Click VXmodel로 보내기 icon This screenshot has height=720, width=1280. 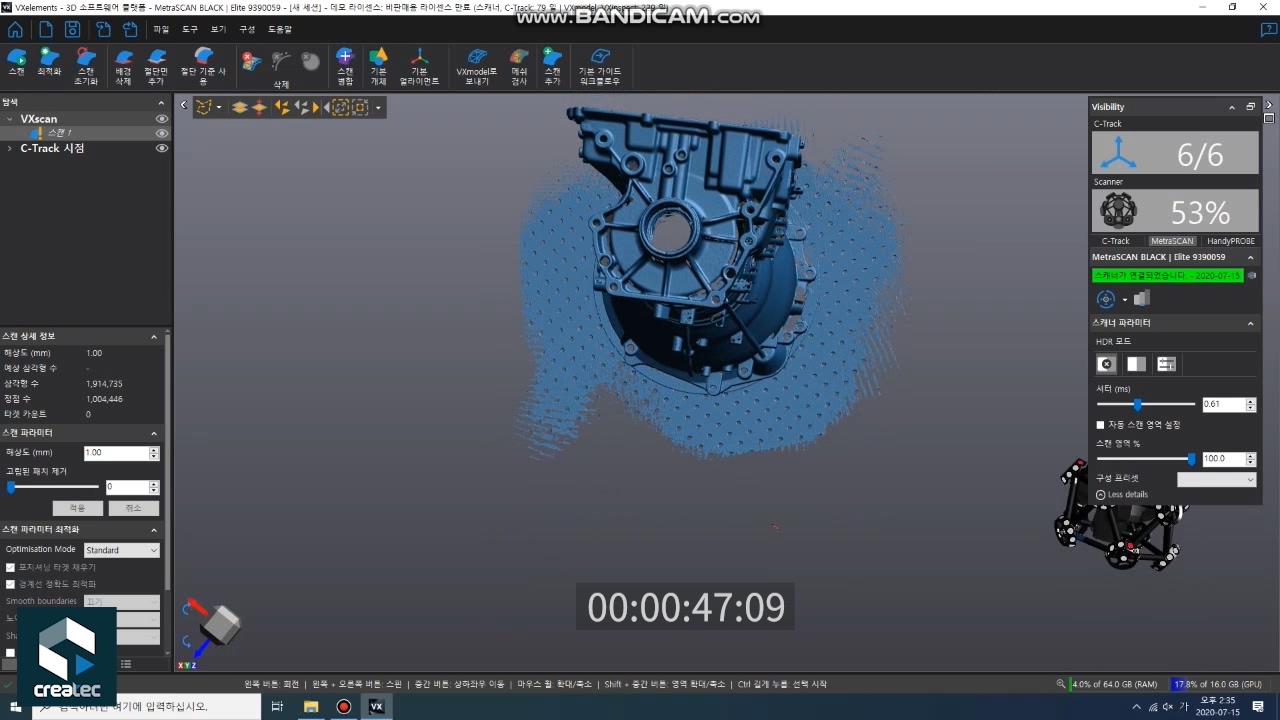[x=477, y=66]
